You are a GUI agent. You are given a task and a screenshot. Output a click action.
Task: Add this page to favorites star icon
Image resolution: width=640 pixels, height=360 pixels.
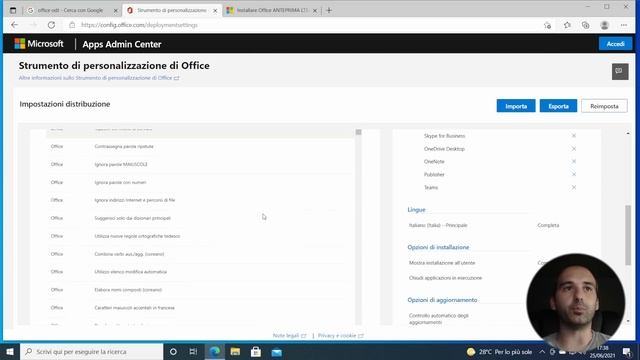tap(547, 25)
